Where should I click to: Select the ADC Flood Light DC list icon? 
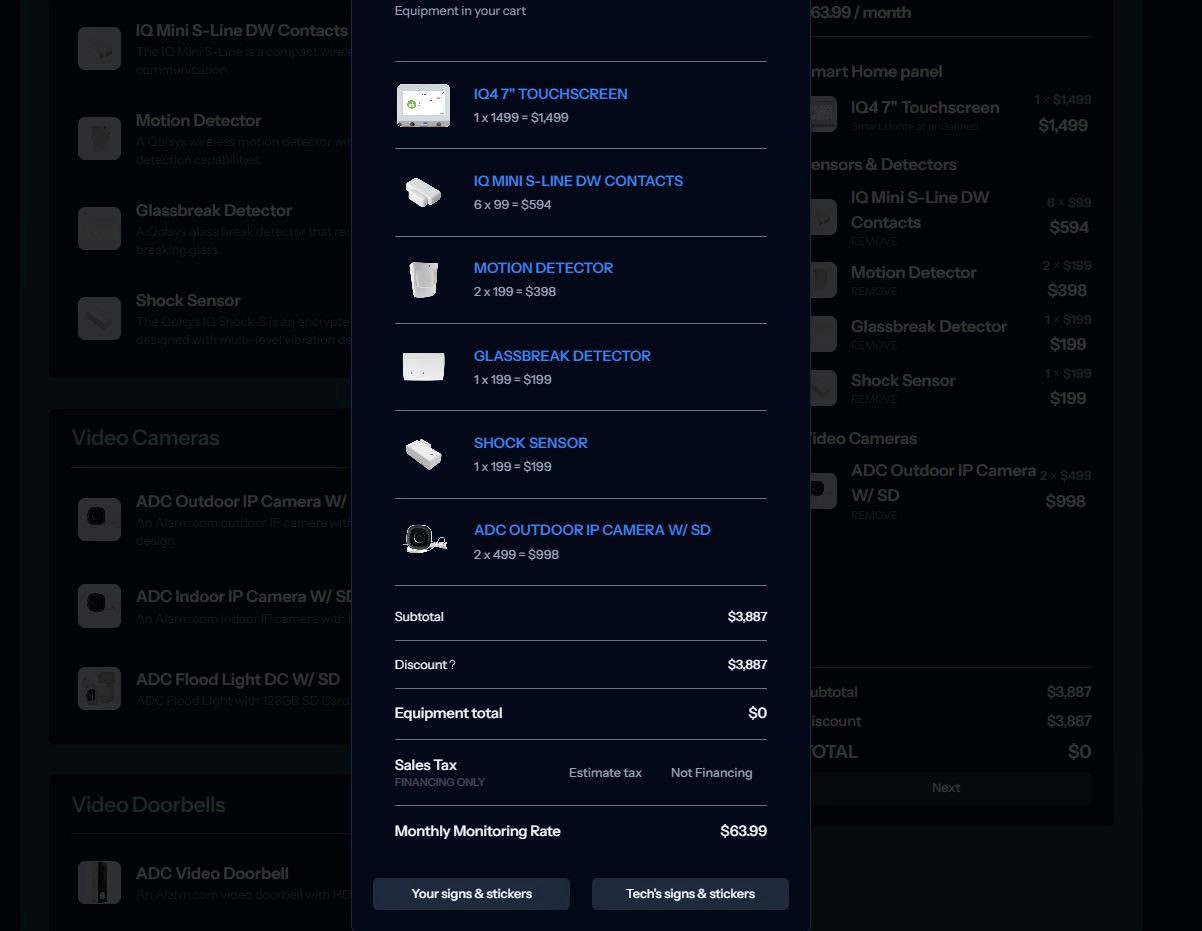(100, 689)
